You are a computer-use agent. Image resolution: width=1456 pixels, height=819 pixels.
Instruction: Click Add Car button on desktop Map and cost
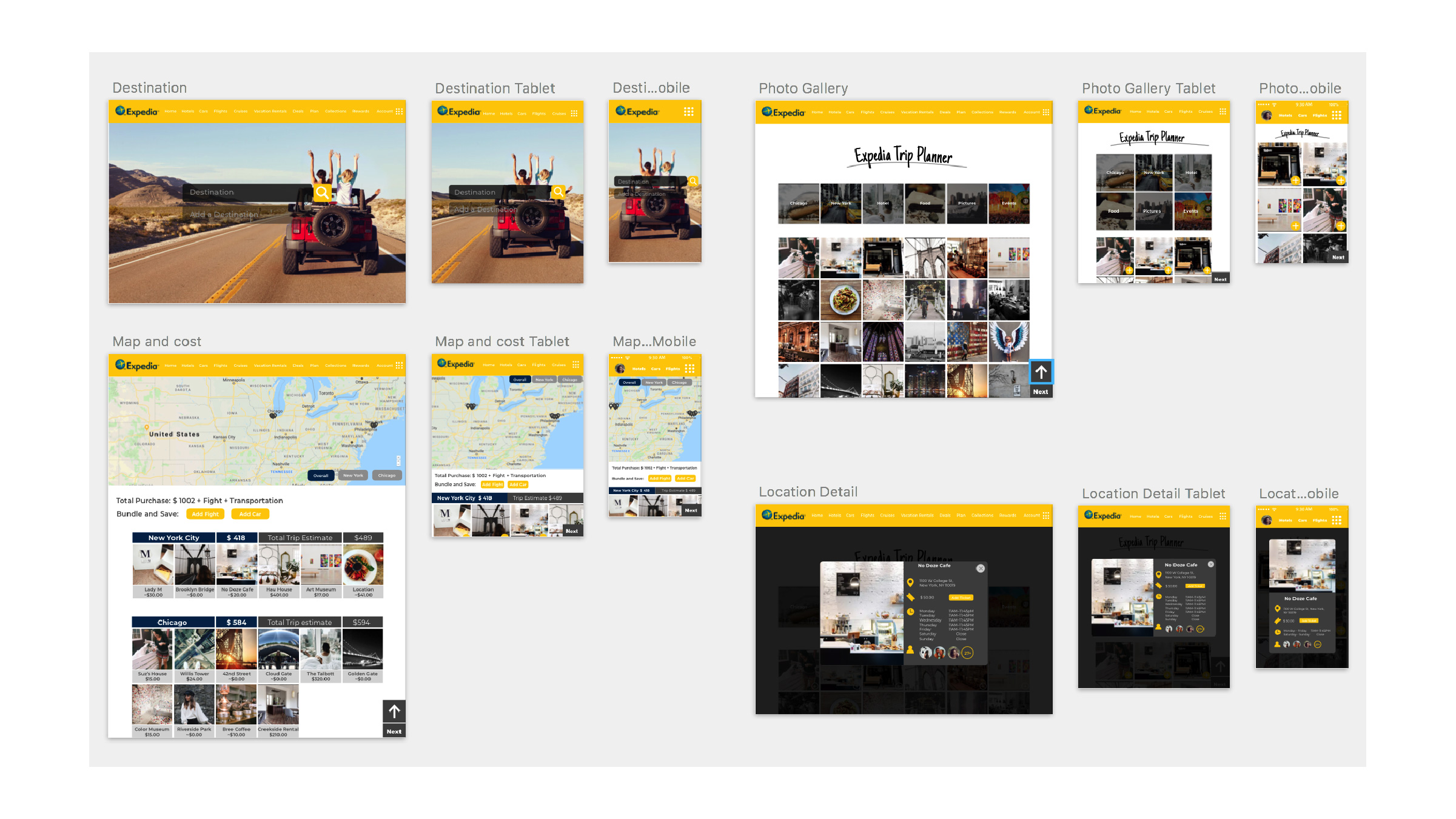[x=250, y=514]
